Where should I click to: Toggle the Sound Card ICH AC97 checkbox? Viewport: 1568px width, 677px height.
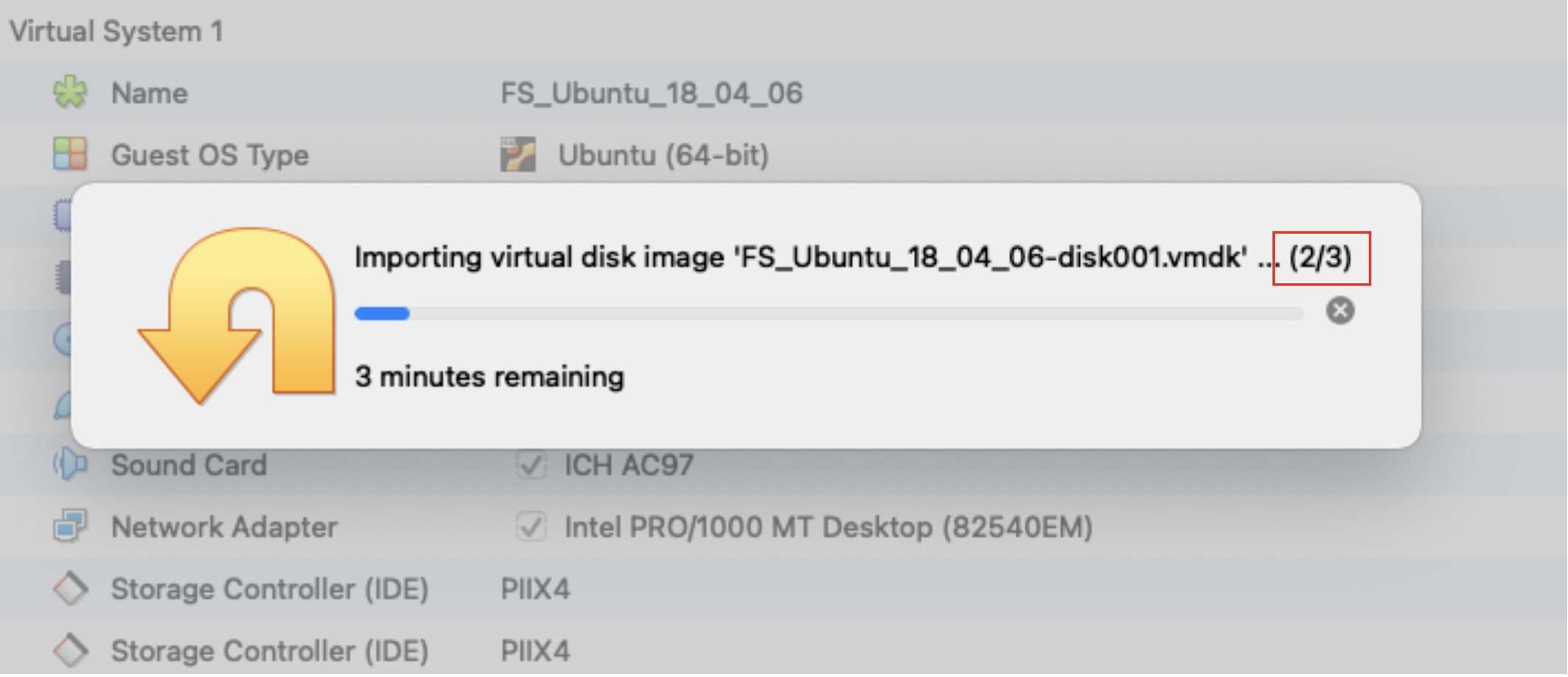click(x=531, y=465)
